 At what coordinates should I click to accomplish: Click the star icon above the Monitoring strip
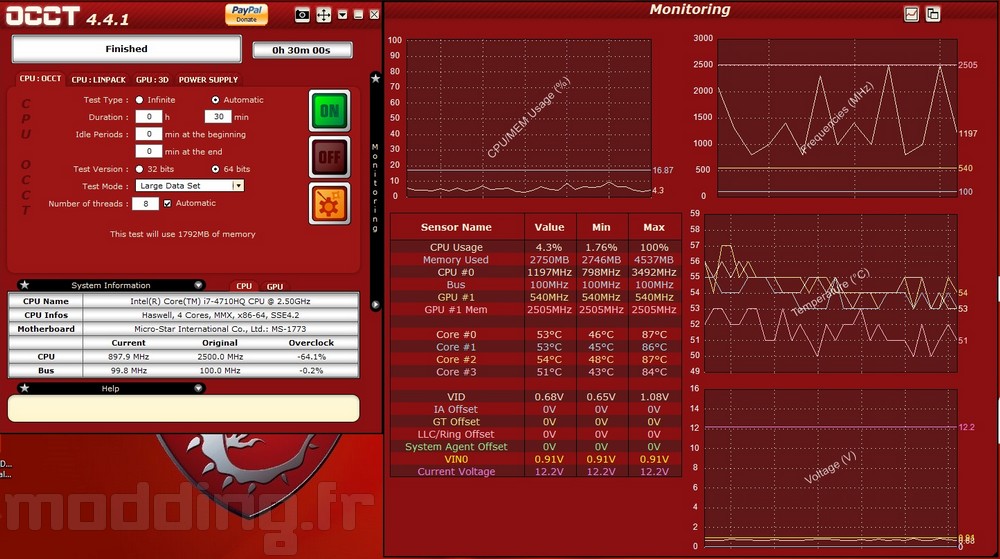[x=376, y=78]
